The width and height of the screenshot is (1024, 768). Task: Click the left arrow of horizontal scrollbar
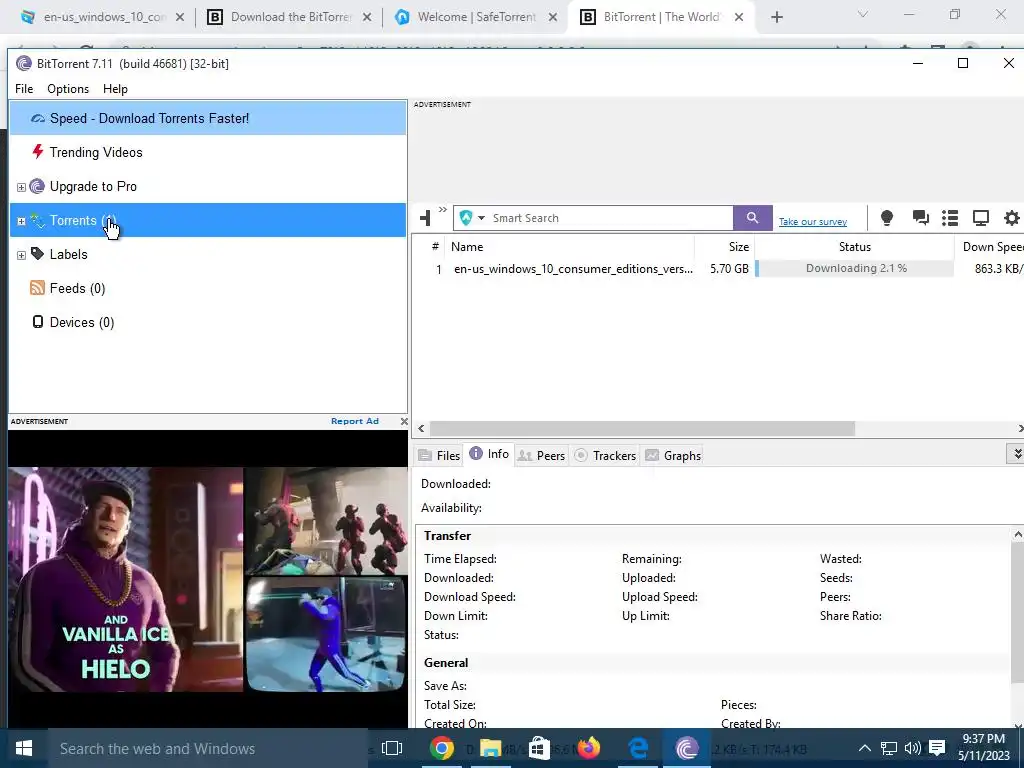421,428
